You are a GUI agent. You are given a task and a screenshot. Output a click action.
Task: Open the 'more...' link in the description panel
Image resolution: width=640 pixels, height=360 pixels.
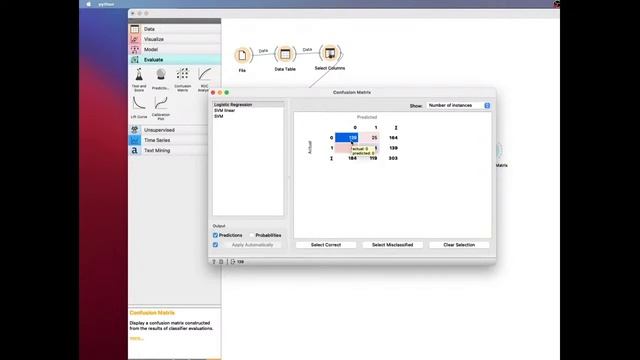pos(137,338)
